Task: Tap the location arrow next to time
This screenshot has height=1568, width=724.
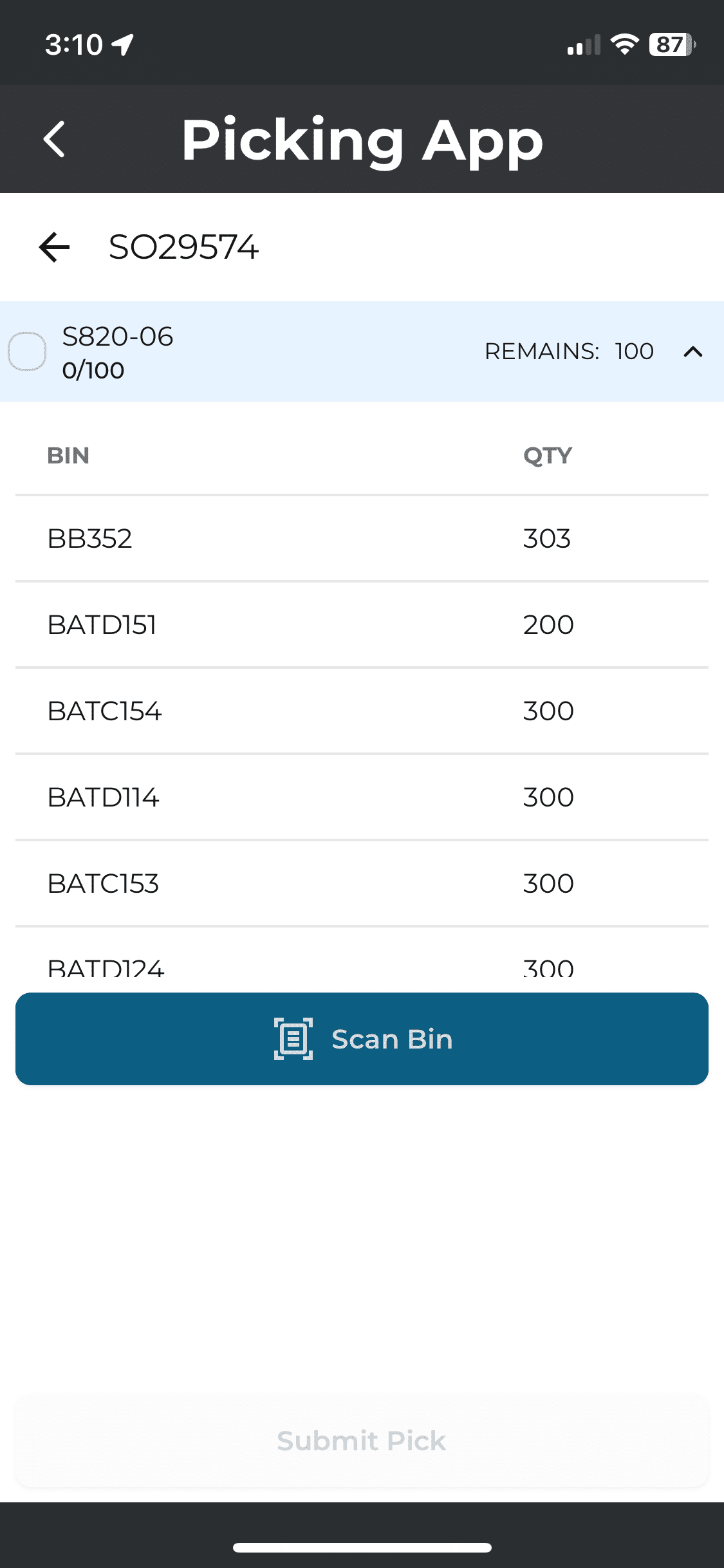Action: tap(123, 45)
